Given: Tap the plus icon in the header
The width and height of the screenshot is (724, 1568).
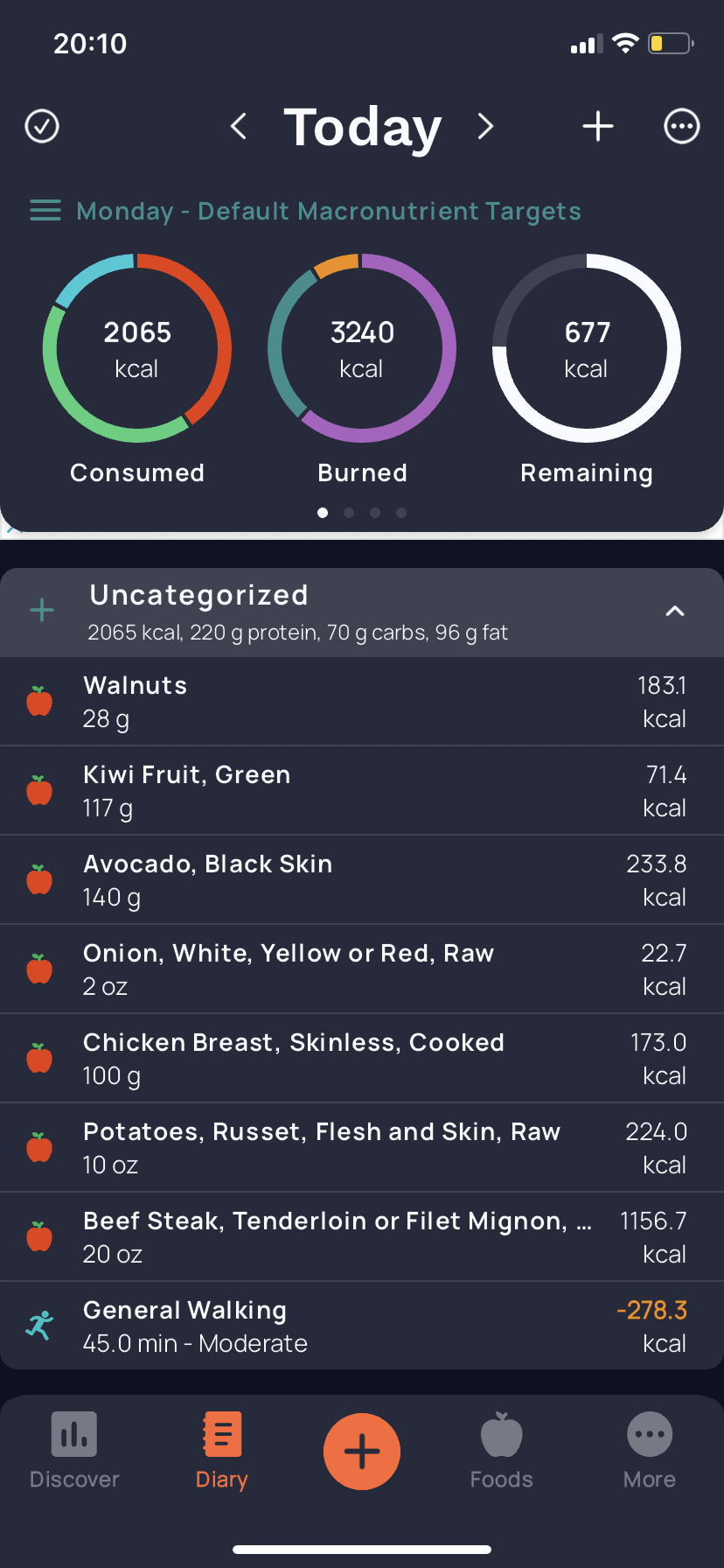Looking at the screenshot, I should (x=598, y=126).
